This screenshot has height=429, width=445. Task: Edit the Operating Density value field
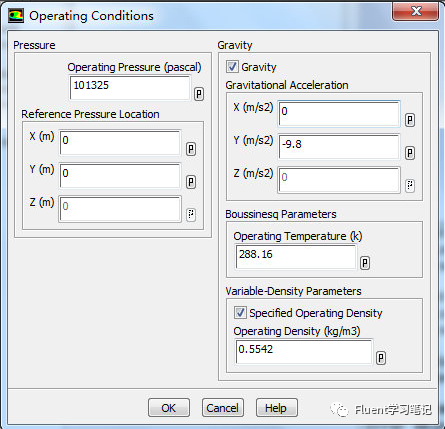pyautogui.click(x=304, y=352)
